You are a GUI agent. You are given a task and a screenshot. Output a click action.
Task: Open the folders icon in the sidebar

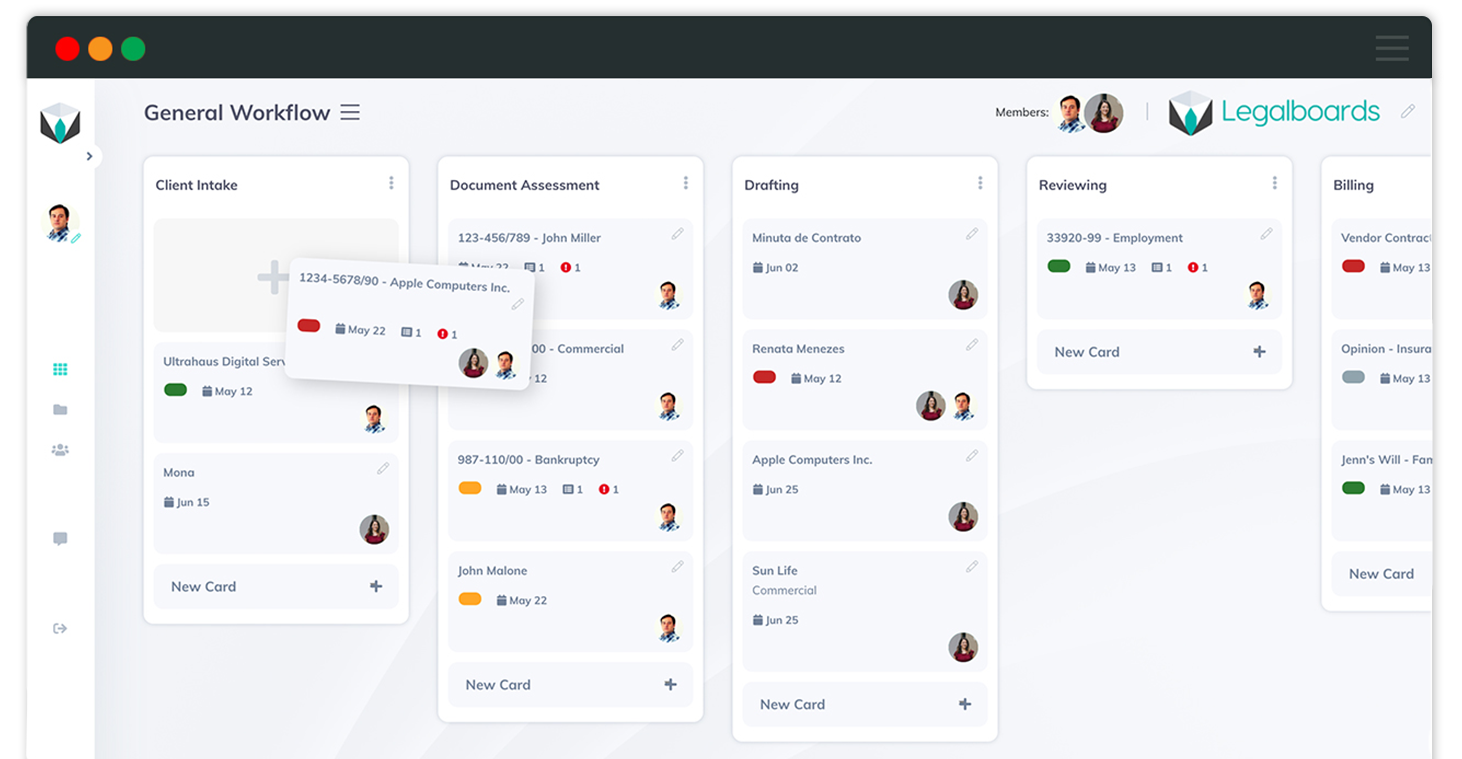point(60,409)
